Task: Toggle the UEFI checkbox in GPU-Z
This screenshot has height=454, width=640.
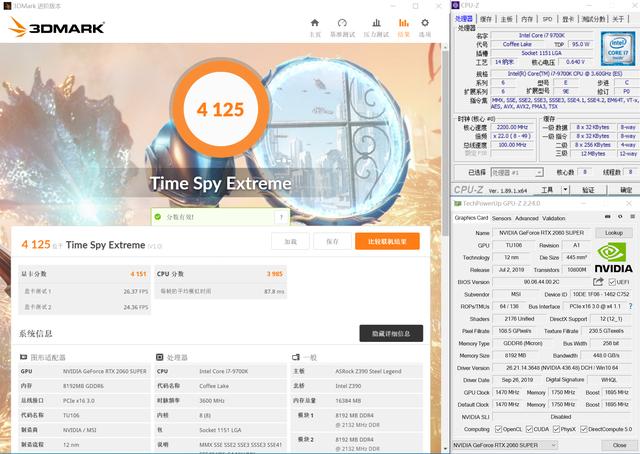Action: pyautogui.click(x=612, y=282)
